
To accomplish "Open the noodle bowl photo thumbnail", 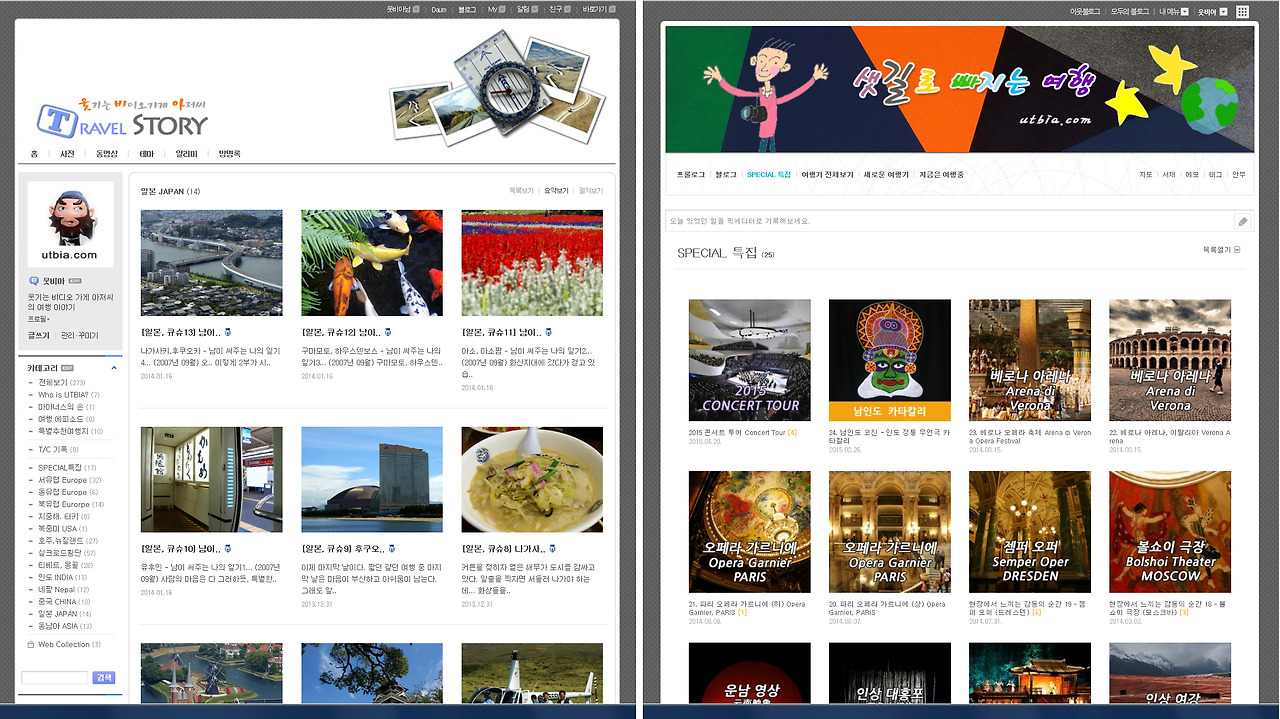I will pos(532,480).
